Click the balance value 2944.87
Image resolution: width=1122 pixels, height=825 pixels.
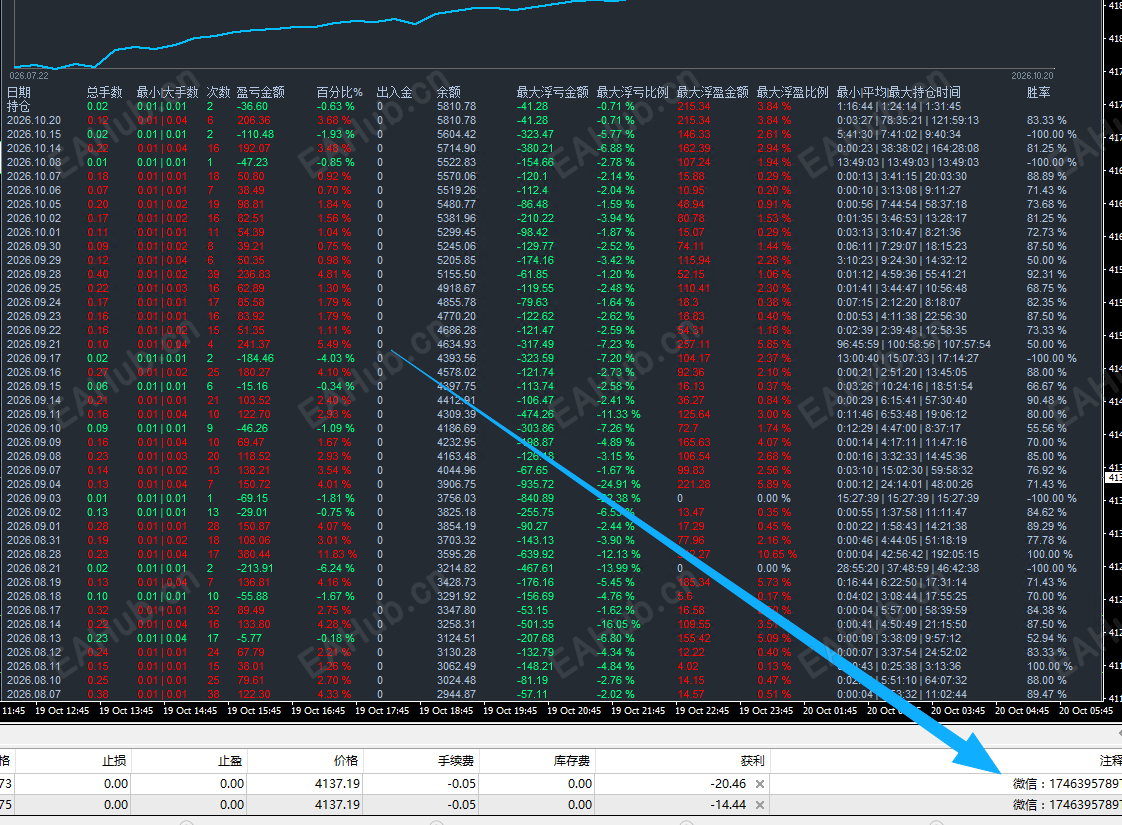click(457, 694)
